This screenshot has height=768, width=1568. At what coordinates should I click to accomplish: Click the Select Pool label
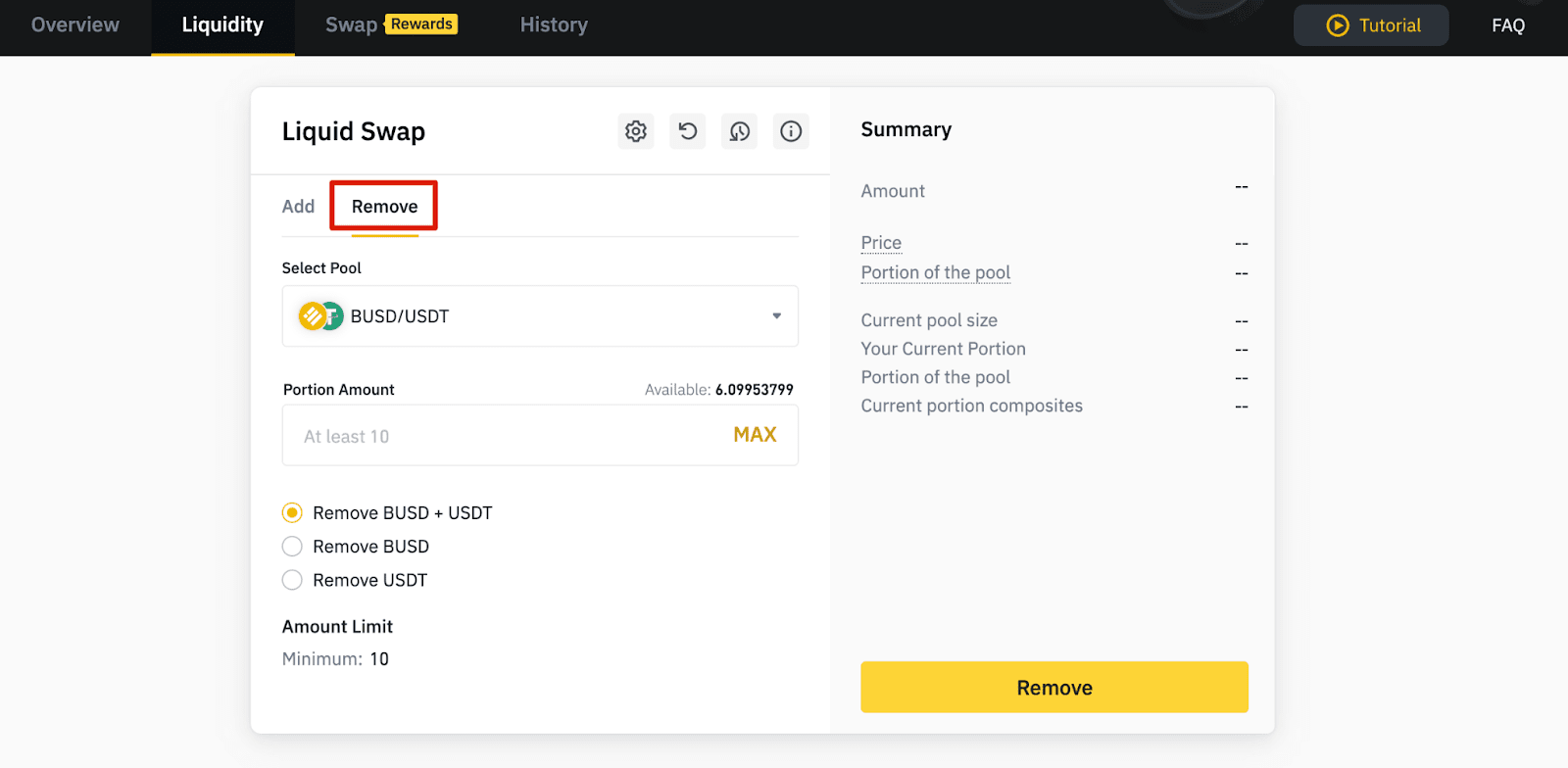pos(321,268)
